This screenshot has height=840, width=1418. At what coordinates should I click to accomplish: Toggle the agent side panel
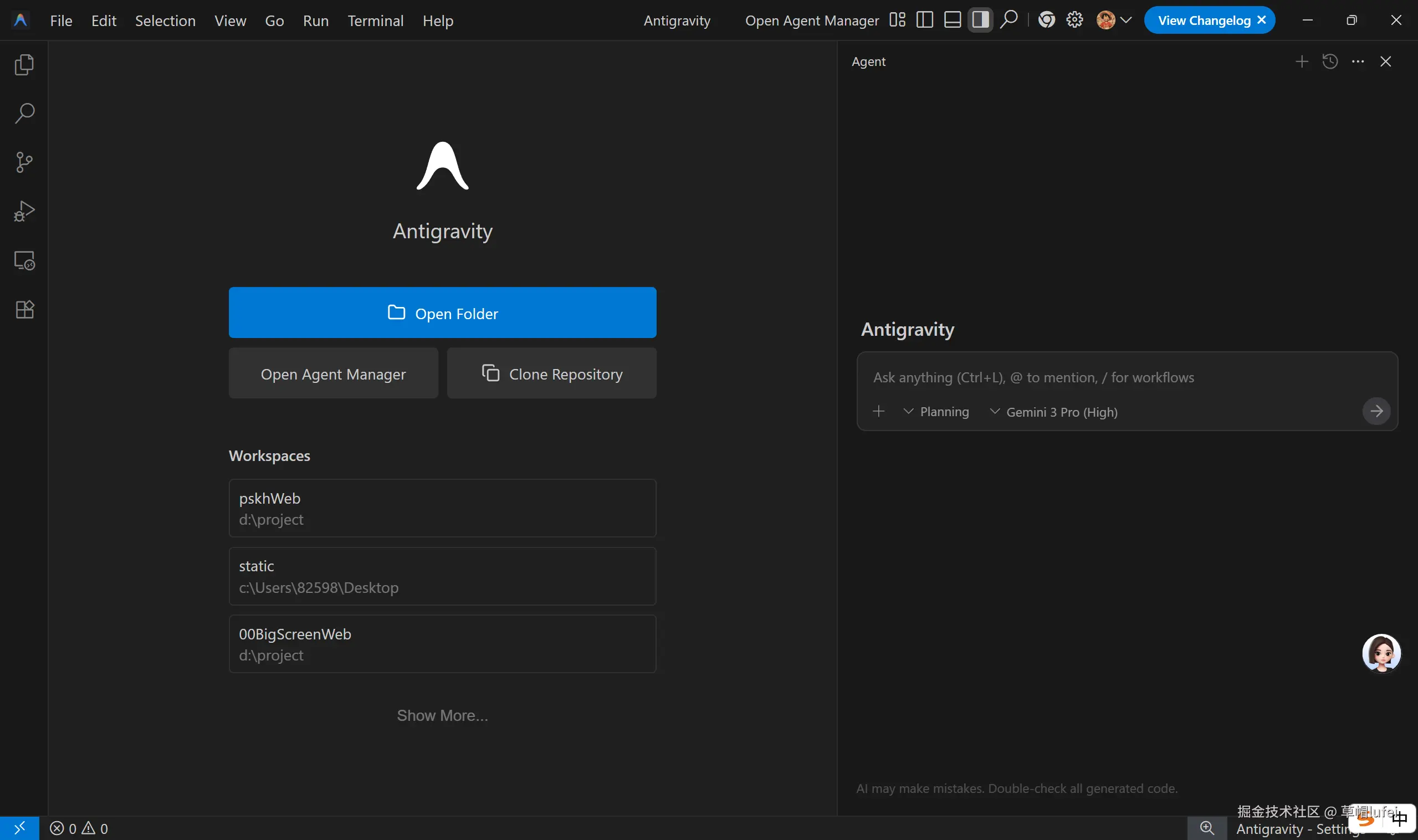(980, 21)
